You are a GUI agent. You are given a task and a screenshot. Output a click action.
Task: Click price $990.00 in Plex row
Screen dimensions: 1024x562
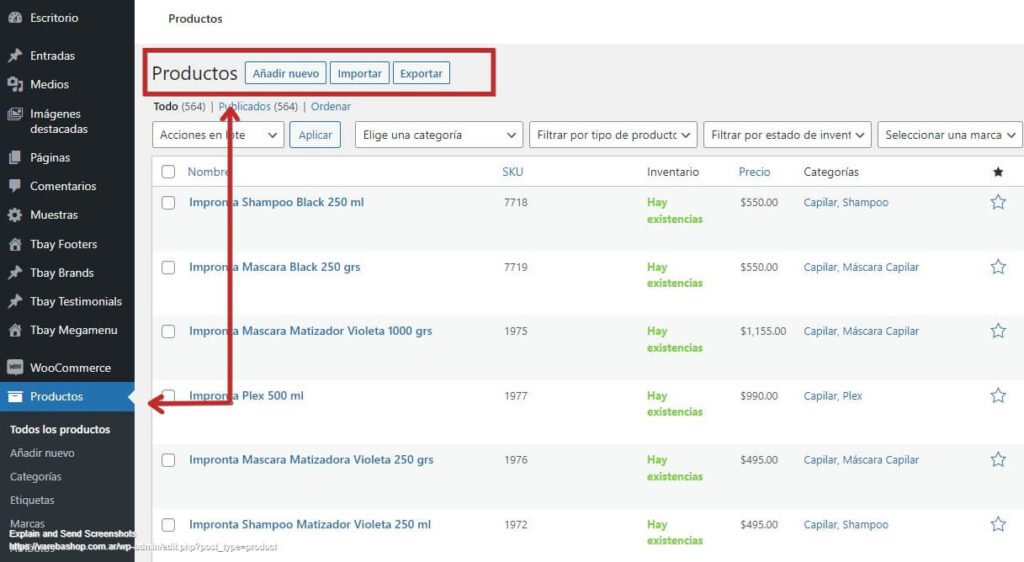[759, 396]
